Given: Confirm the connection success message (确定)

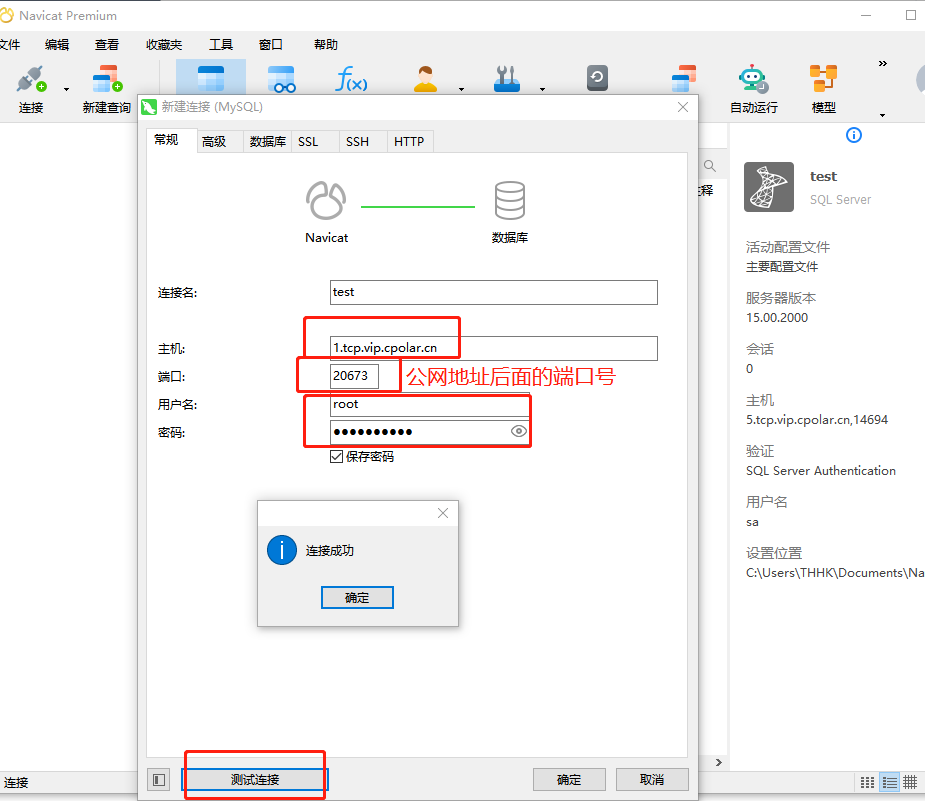Looking at the screenshot, I should tap(357, 598).
